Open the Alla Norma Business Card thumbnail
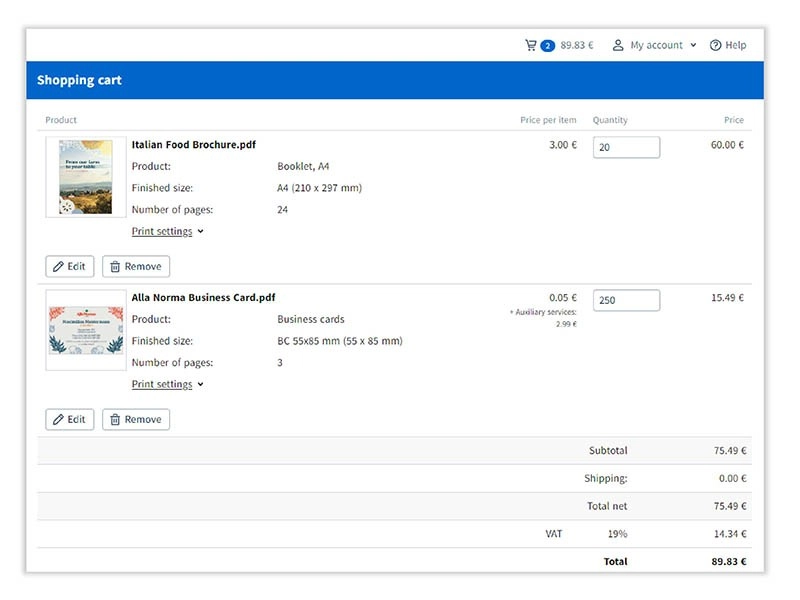 coord(86,329)
